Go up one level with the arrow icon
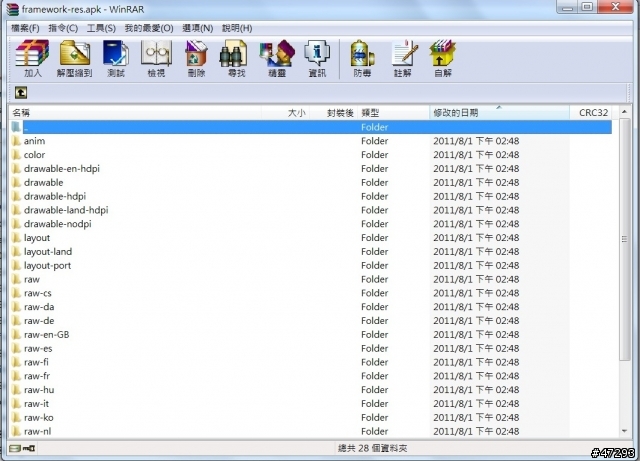 coord(21,93)
